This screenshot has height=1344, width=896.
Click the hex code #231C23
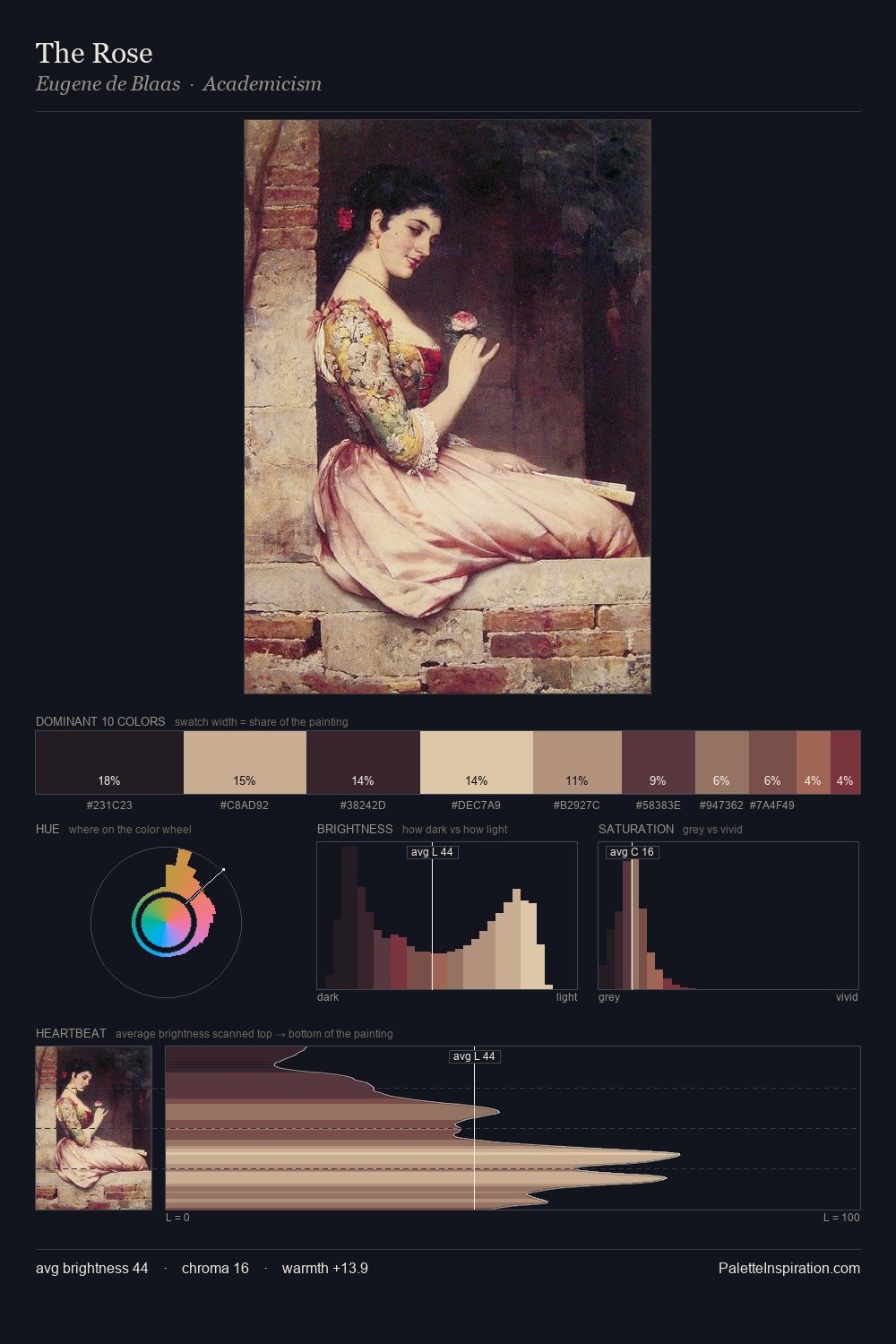pyautogui.click(x=109, y=806)
